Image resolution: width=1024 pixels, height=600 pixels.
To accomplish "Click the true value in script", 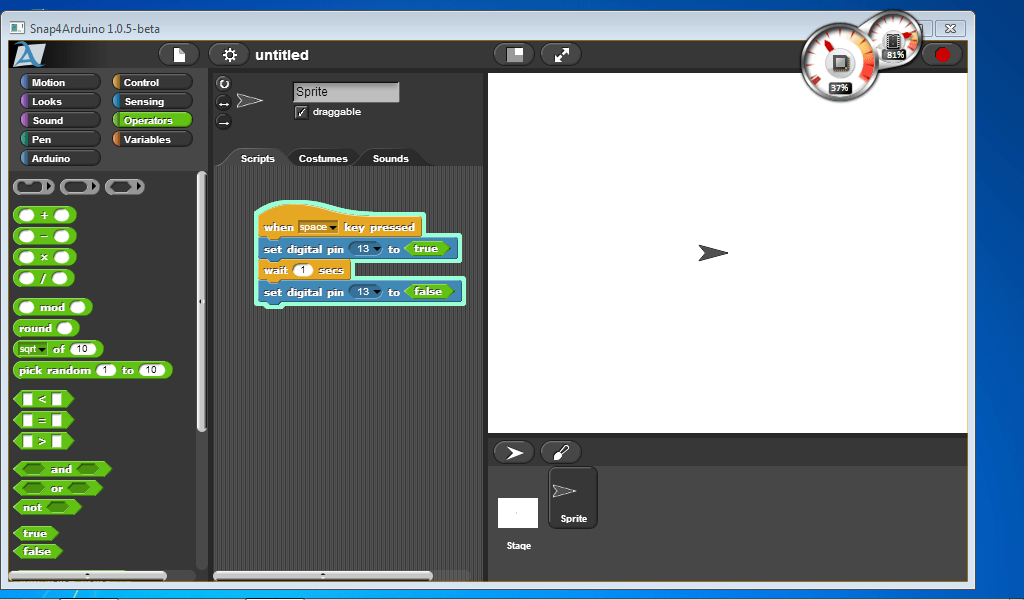I will click(427, 249).
